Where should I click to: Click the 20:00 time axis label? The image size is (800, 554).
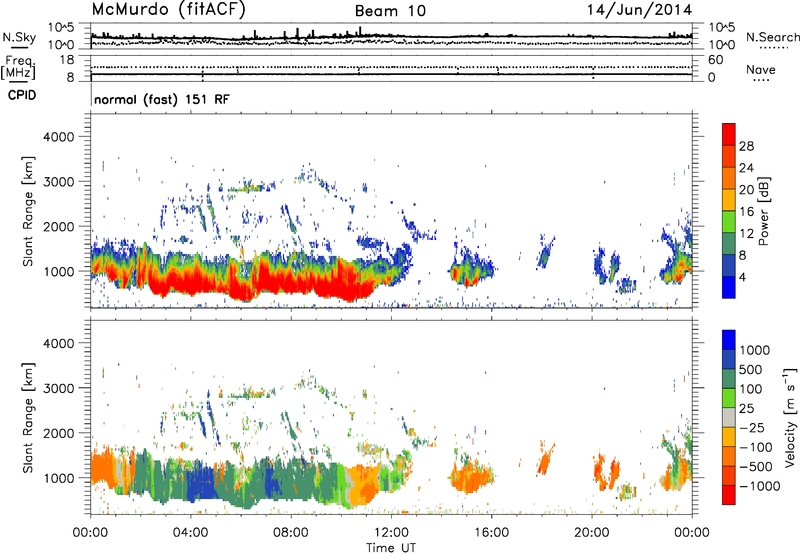coord(591,533)
